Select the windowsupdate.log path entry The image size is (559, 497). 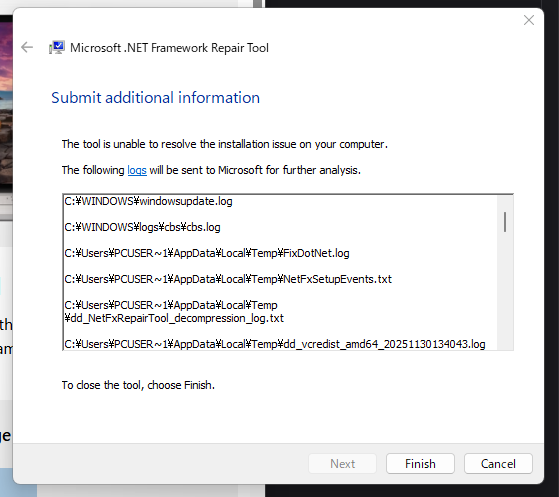coord(148,201)
